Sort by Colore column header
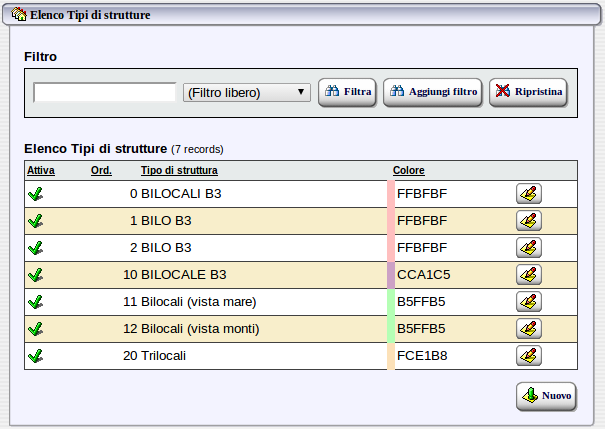The width and height of the screenshot is (605, 429). click(x=409, y=171)
